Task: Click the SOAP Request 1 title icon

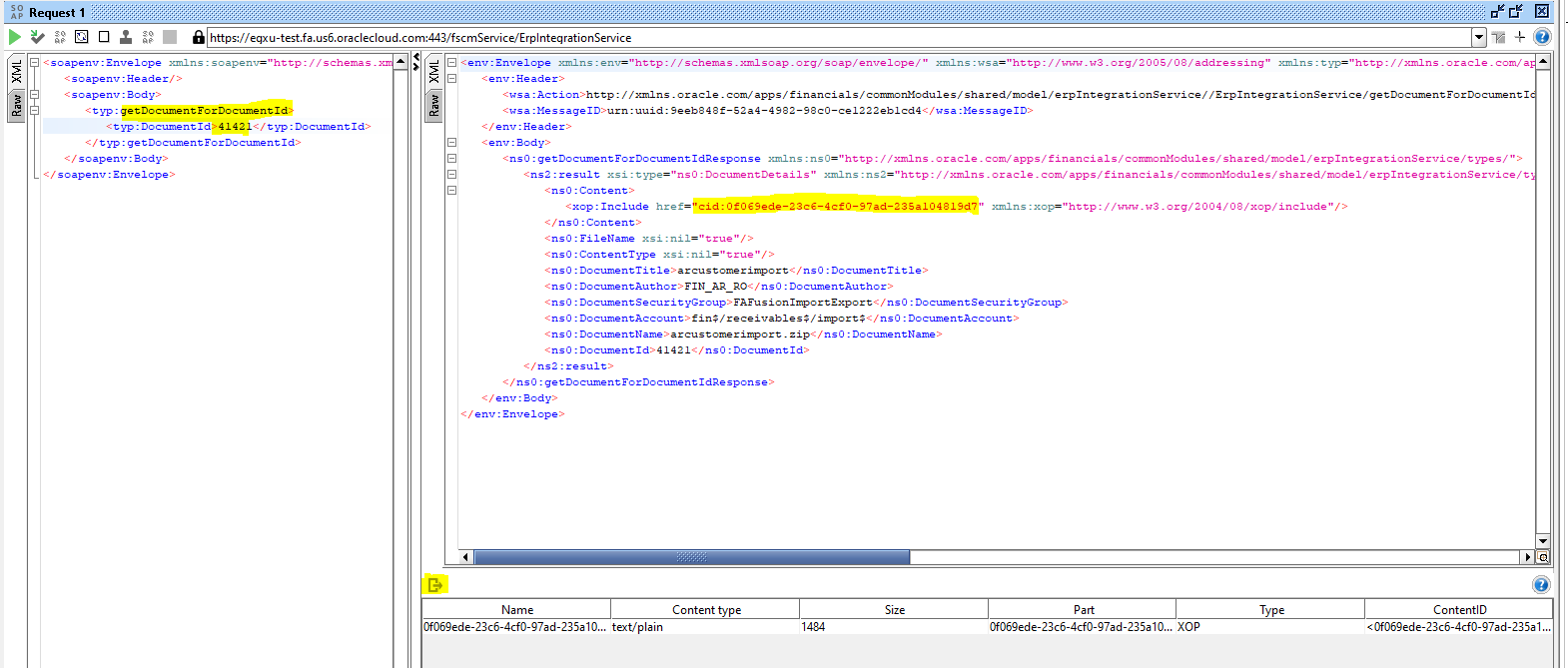Action: point(17,12)
